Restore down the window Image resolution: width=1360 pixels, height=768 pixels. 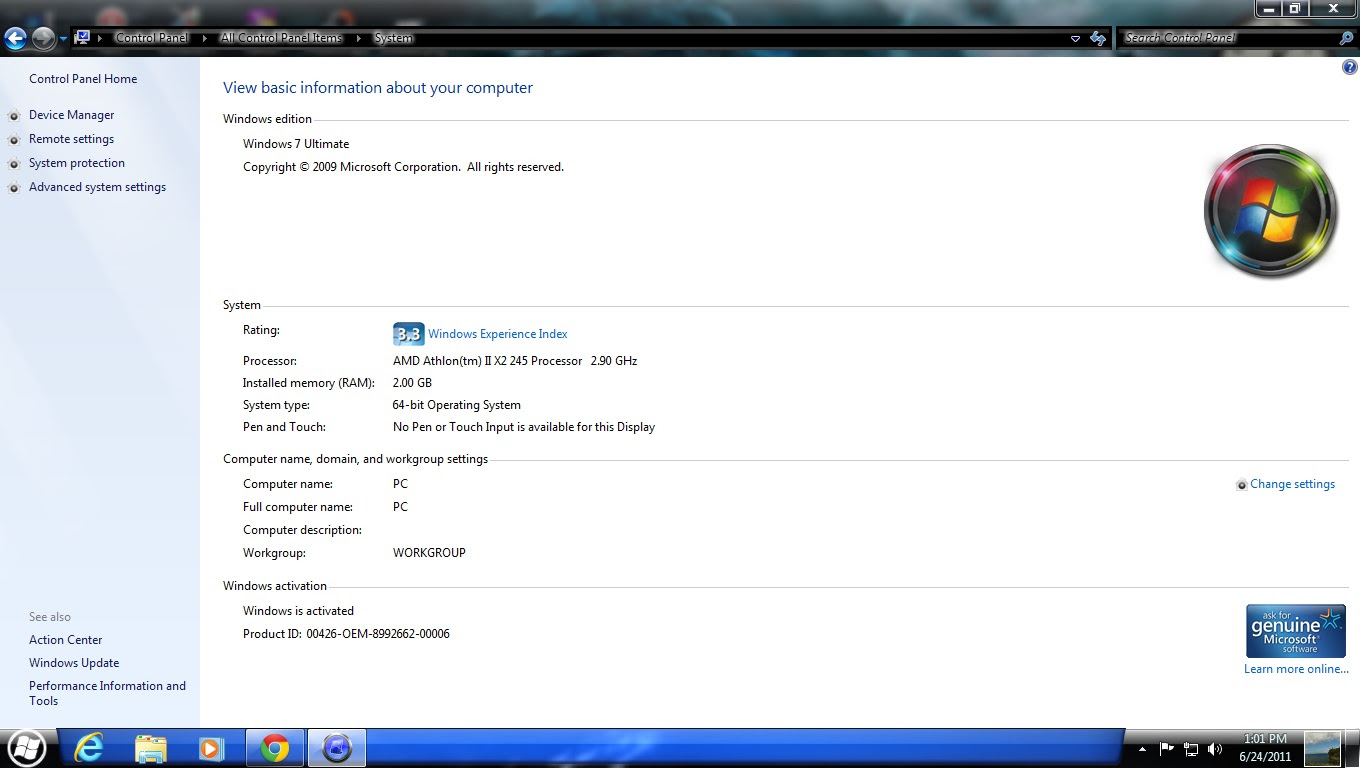(x=1295, y=8)
